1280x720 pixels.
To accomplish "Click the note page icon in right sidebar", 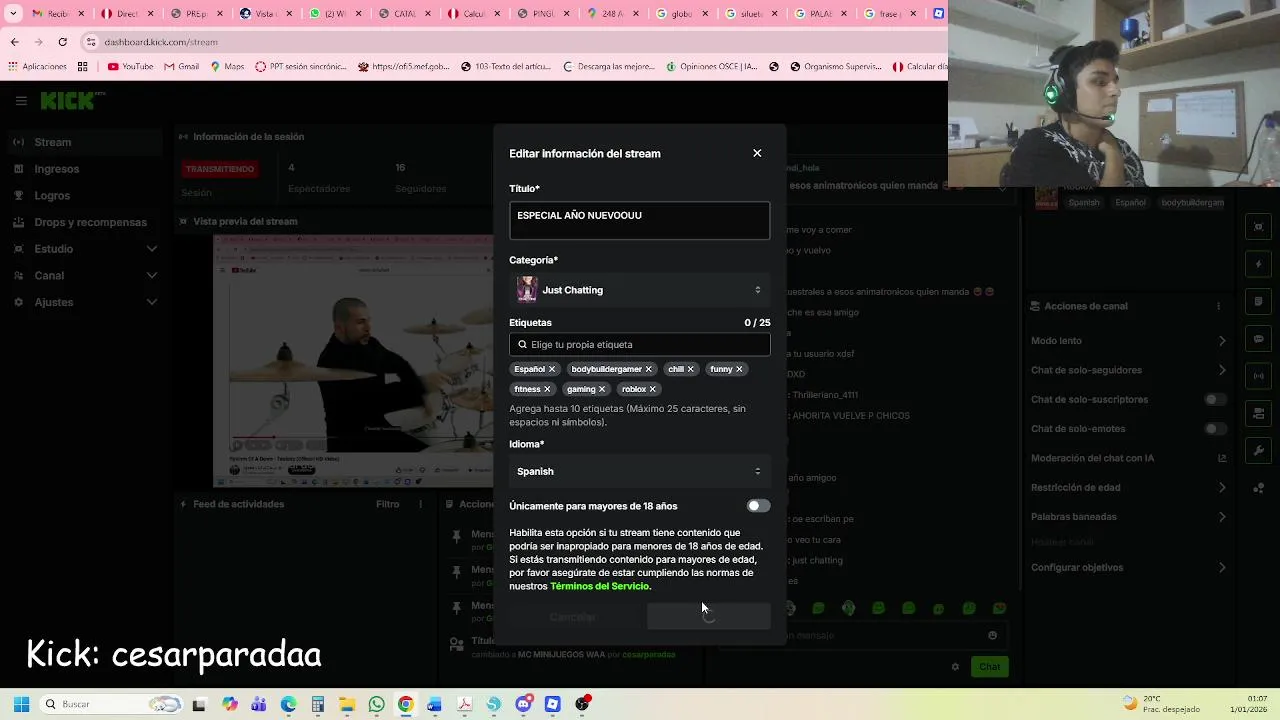I will [x=1259, y=301].
